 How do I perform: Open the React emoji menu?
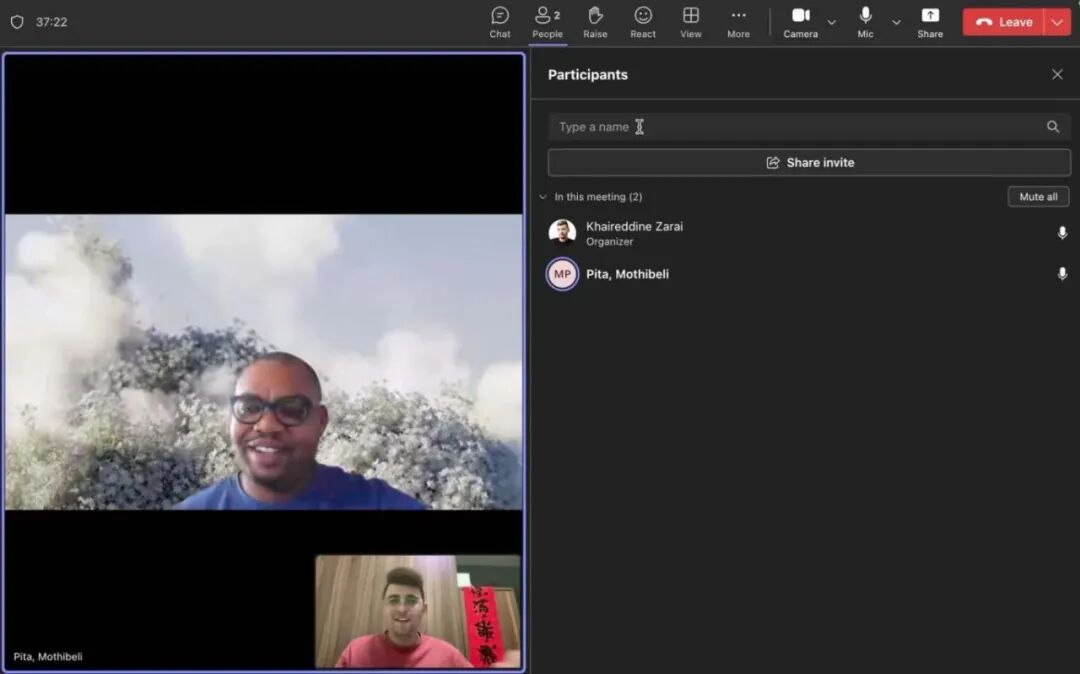tap(643, 21)
